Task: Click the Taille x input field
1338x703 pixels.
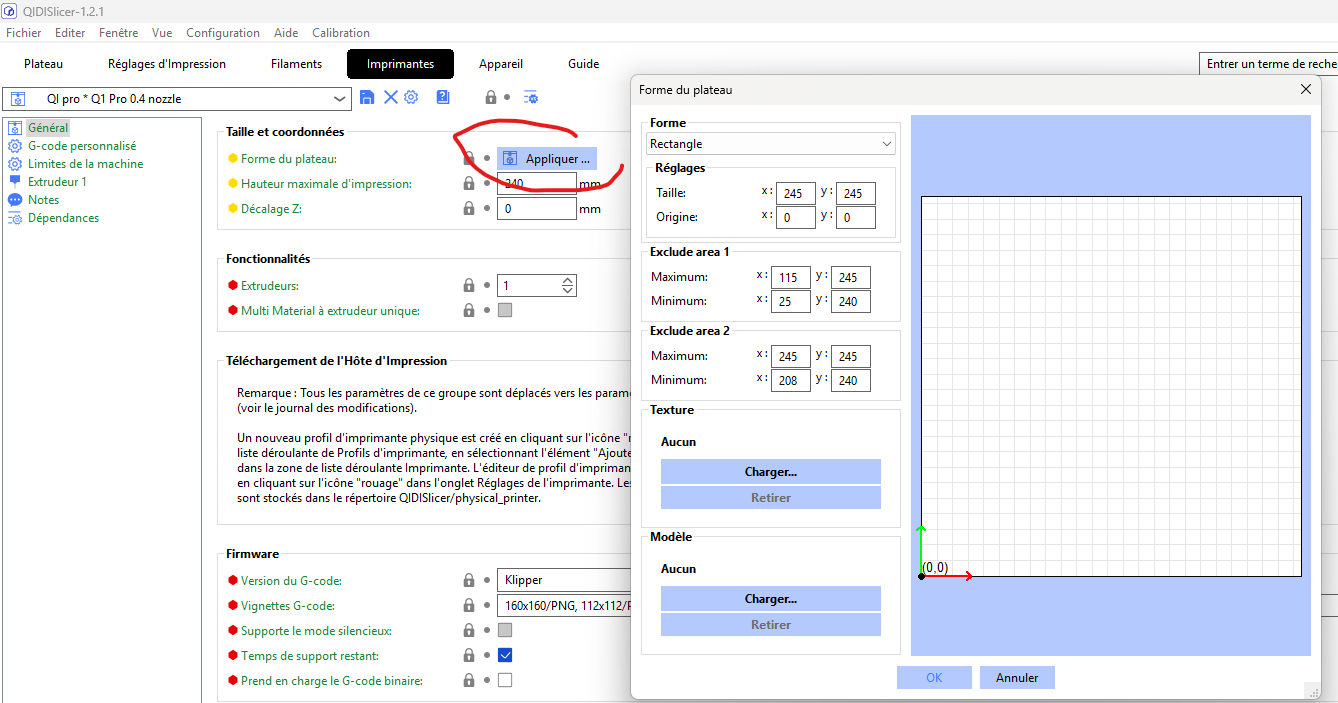Action: coord(796,193)
